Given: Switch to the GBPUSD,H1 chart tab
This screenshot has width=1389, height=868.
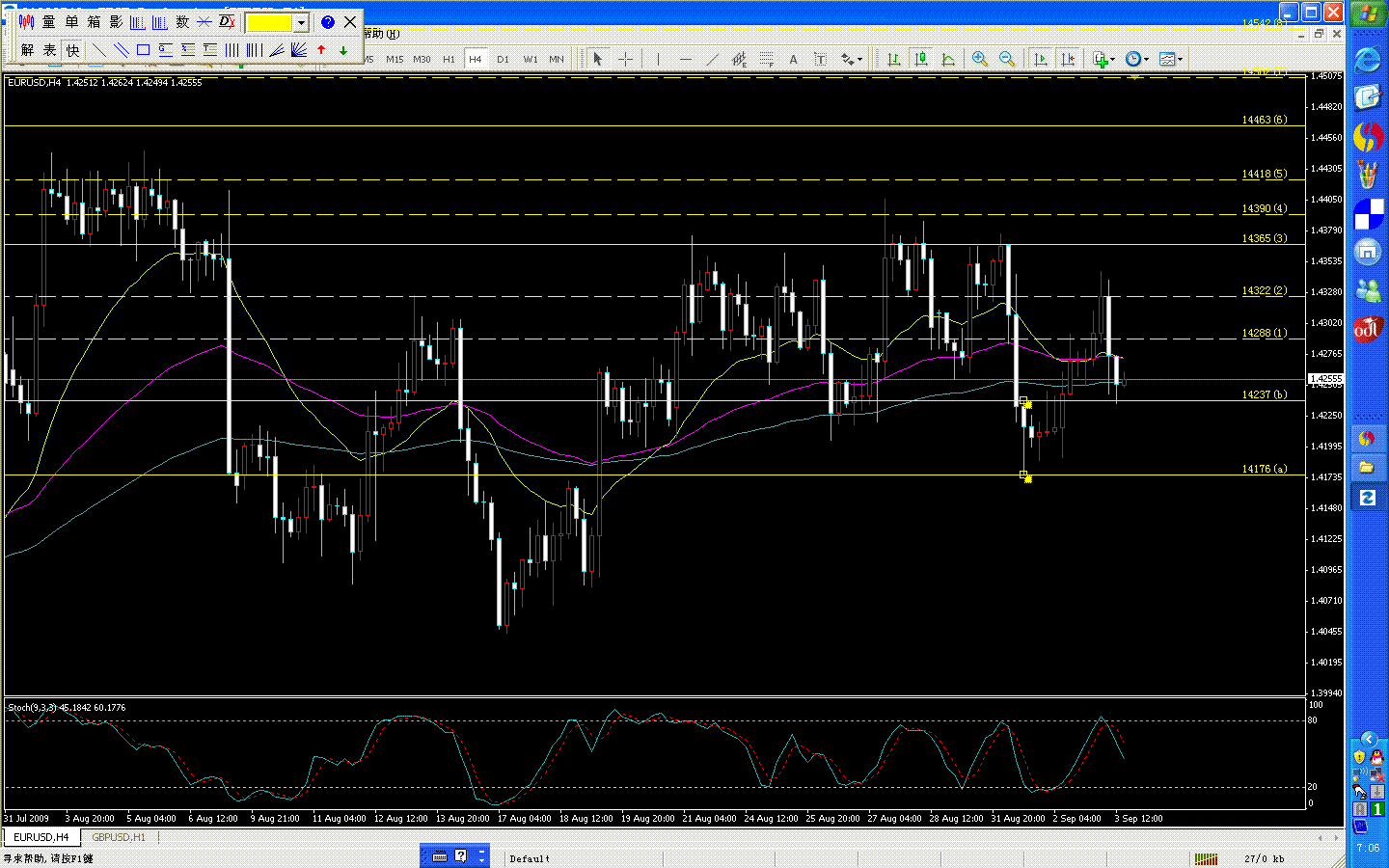Looking at the screenshot, I should (x=119, y=837).
